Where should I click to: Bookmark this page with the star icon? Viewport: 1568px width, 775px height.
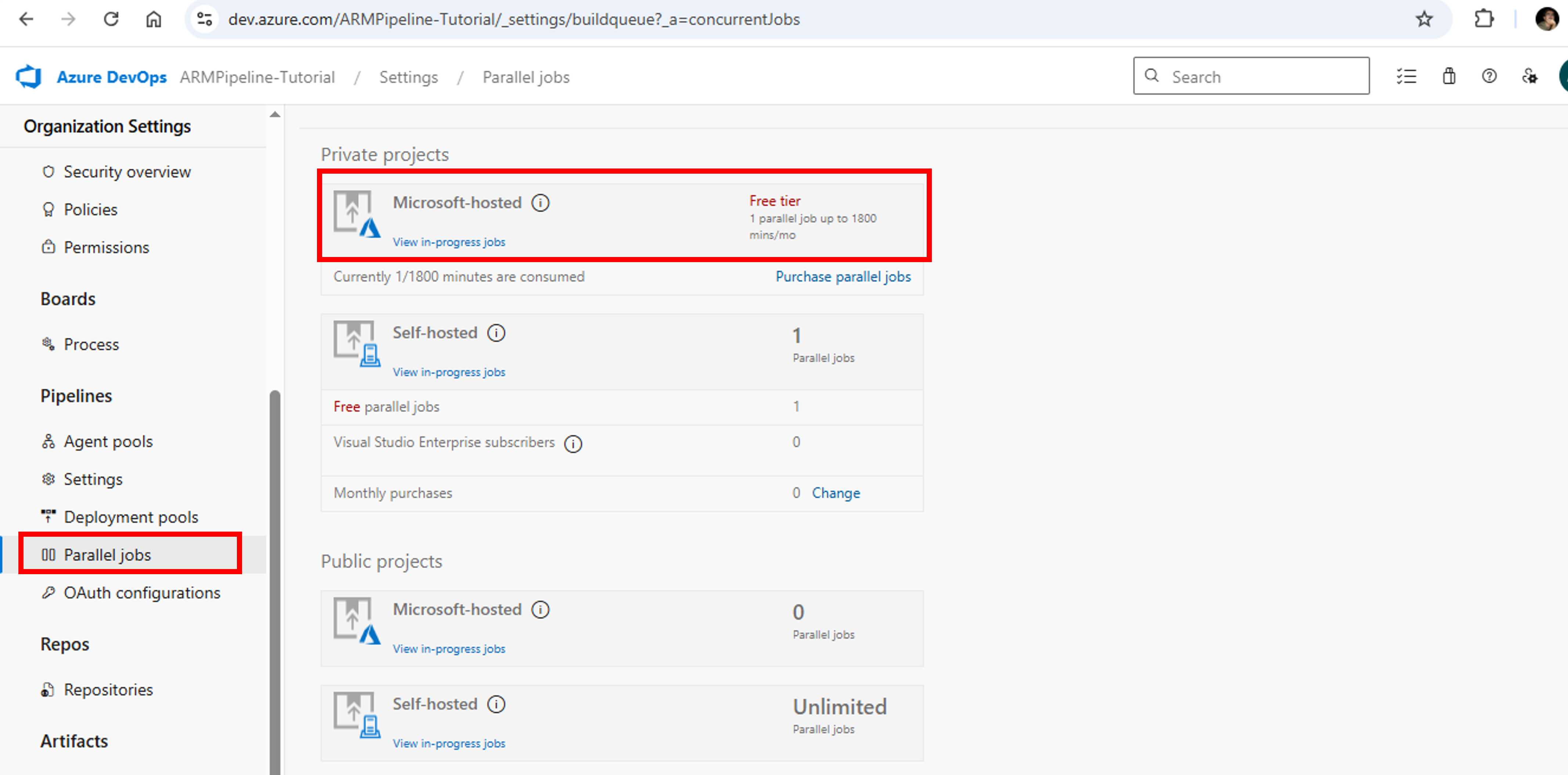[x=1424, y=19]
